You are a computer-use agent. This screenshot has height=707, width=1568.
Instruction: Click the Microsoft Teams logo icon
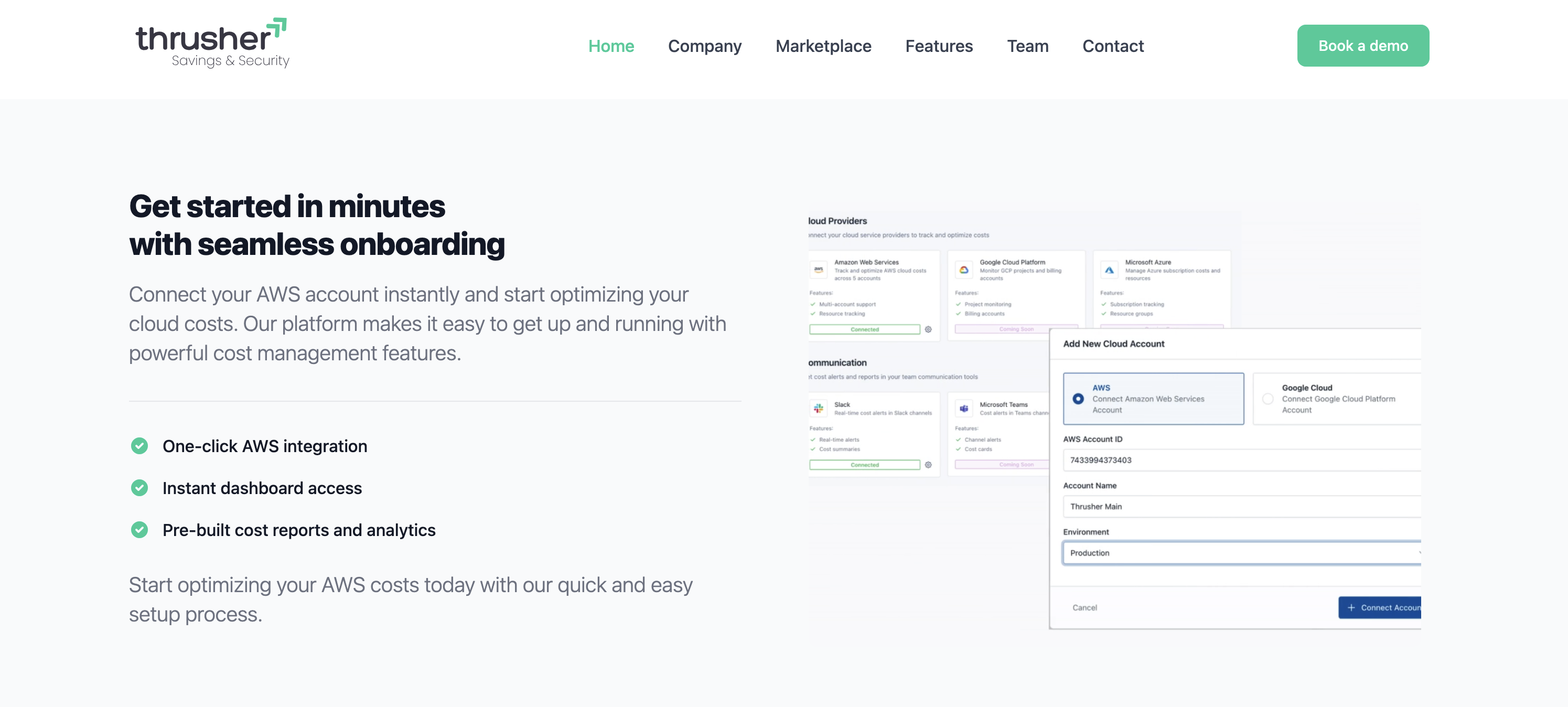point(963,408)
